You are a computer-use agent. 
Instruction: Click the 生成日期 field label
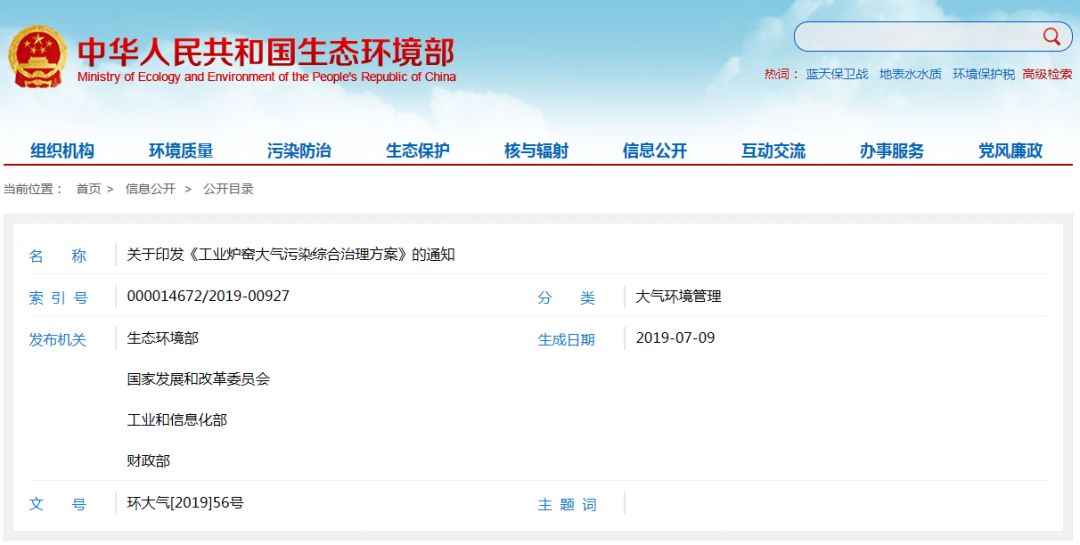point(566,340)
